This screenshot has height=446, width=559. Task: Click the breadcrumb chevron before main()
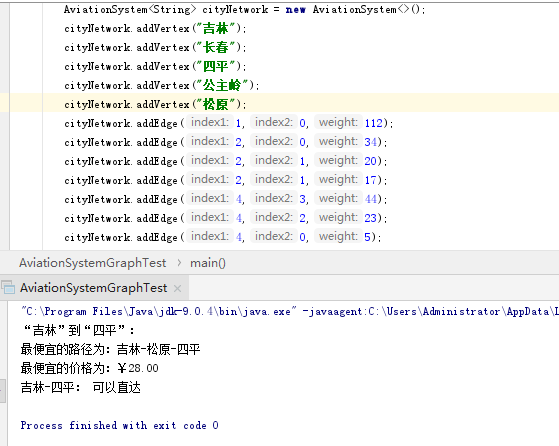pos(179,263)
